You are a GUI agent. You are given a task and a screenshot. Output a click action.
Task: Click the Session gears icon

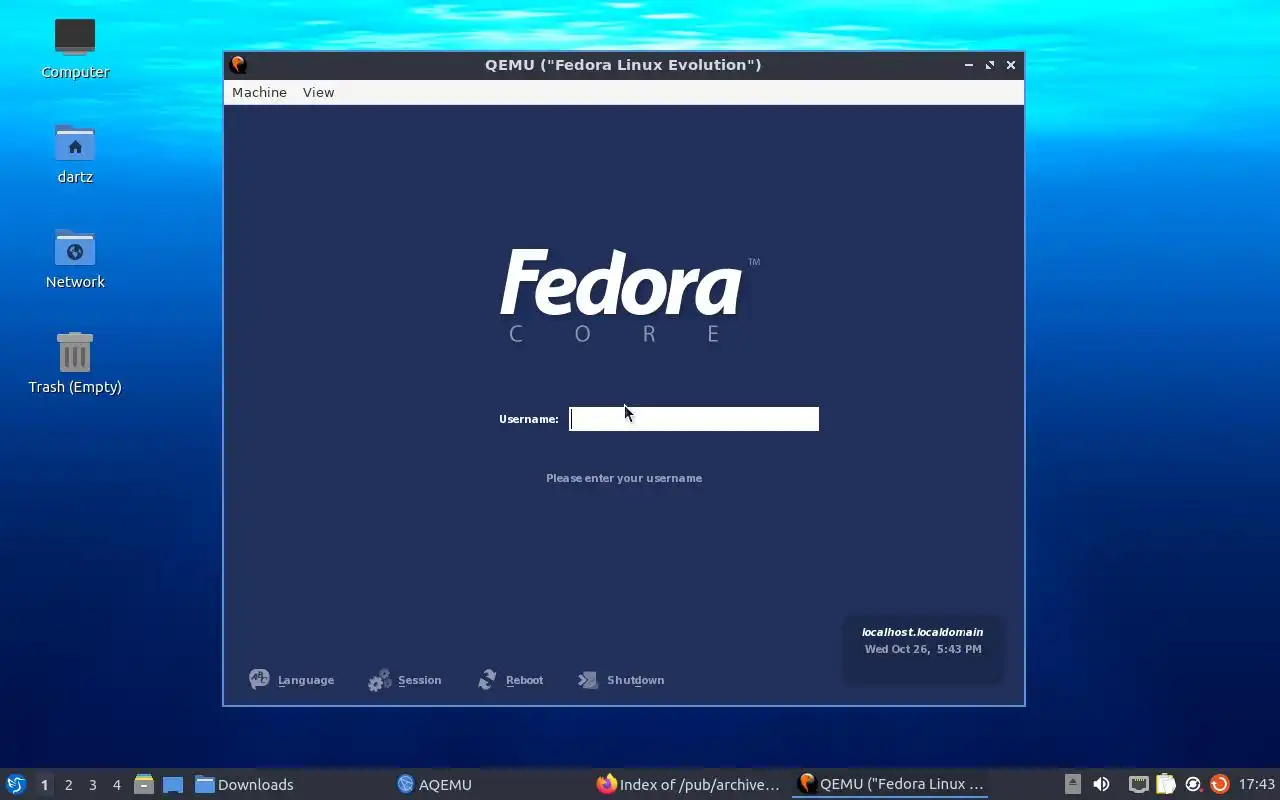pyautogui.click(x=379, y=680)
